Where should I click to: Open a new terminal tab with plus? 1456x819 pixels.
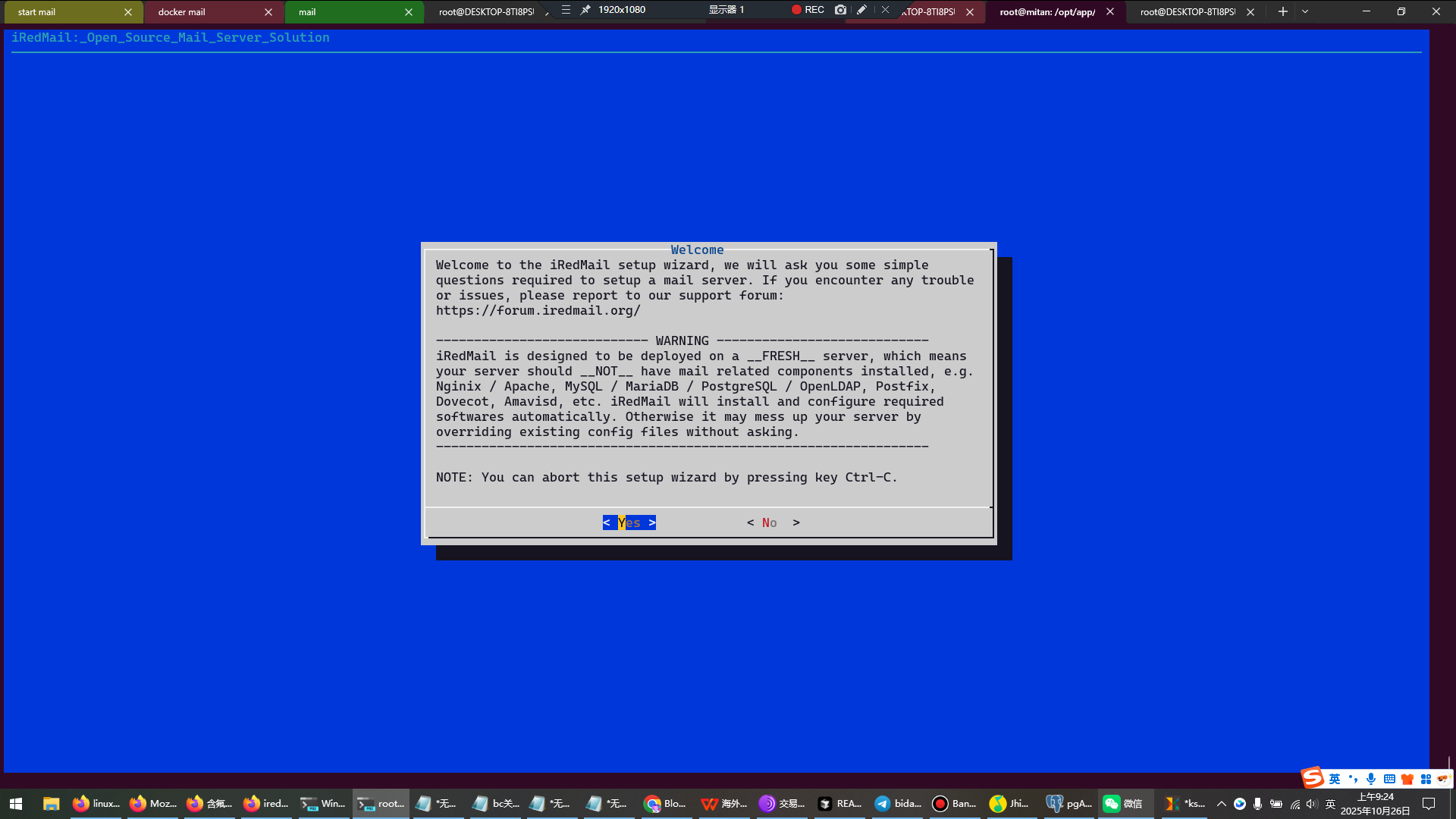pos(1282,11)
